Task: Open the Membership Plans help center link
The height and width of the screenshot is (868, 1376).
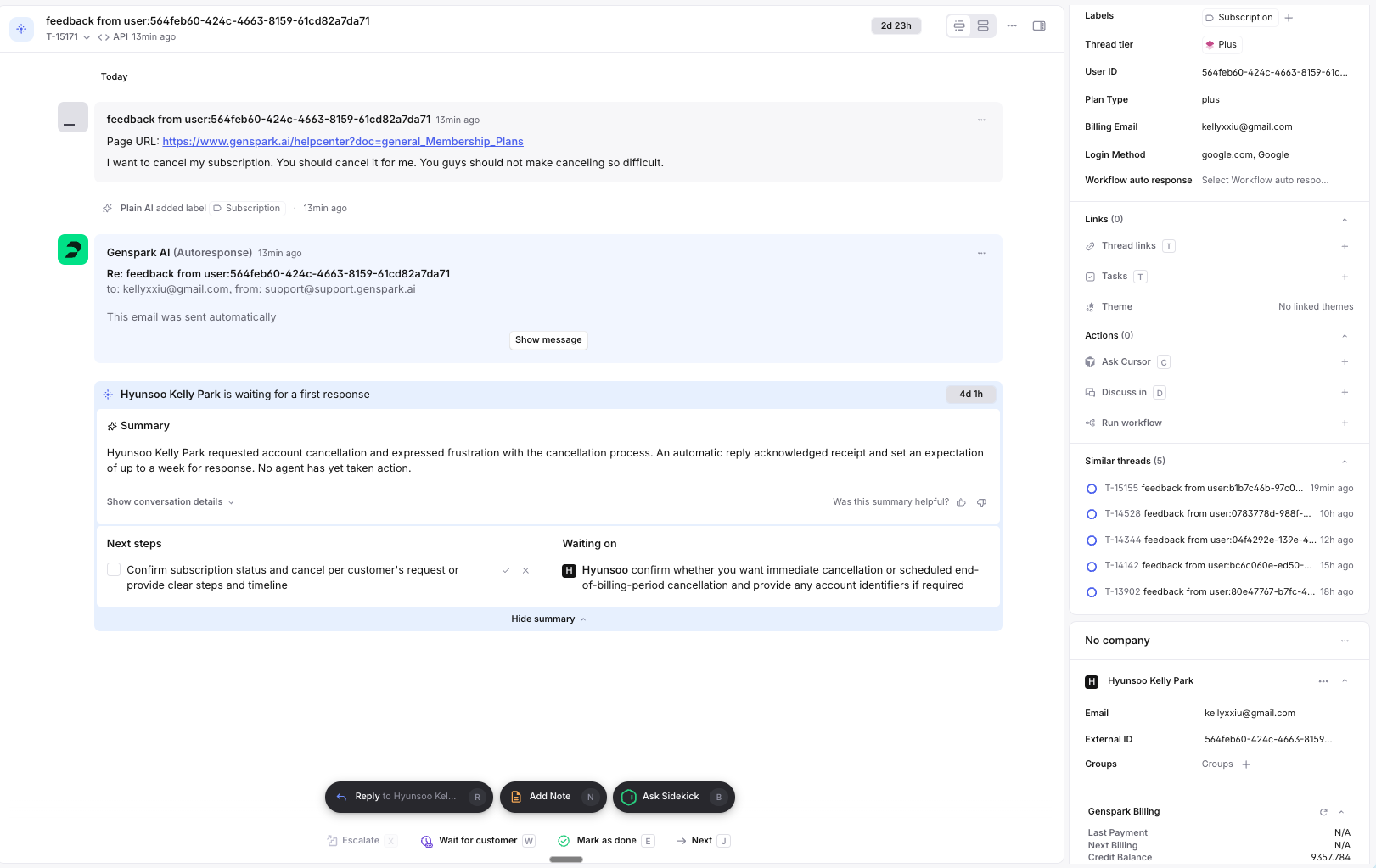Action: click(x=342, y=142)
